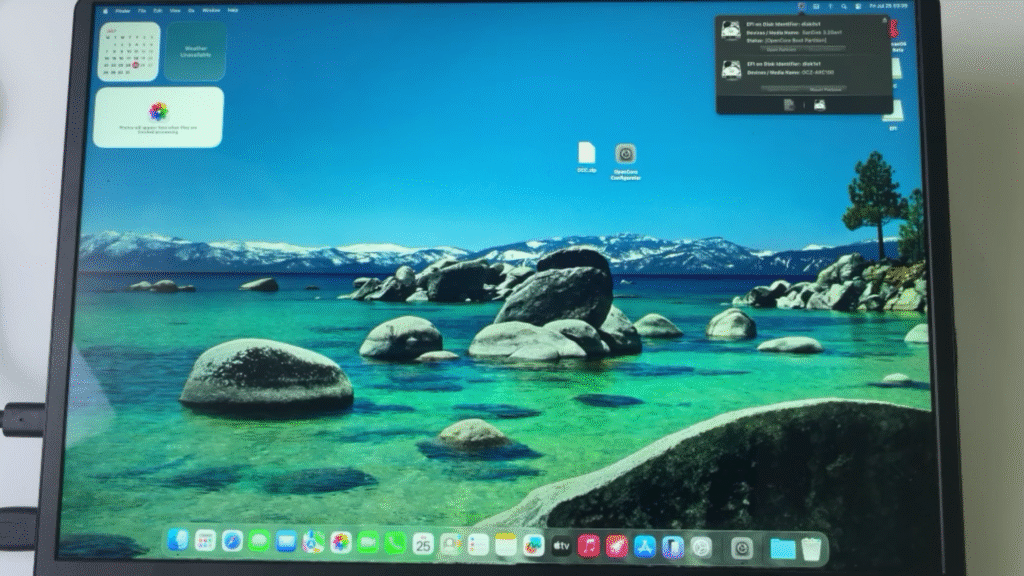The height and width of the screenshot is (576, 1024).
Task: Open the Trash in the Dock
Action: pyautogui.click(x=812, y=548)
